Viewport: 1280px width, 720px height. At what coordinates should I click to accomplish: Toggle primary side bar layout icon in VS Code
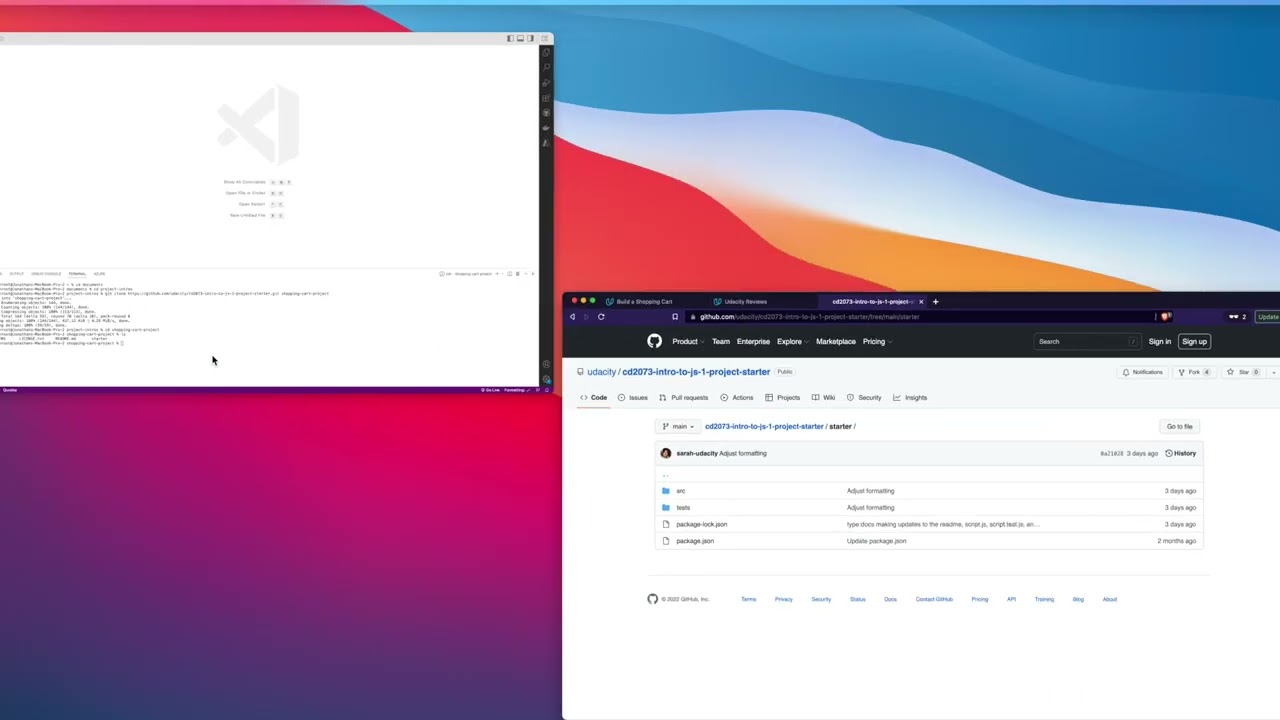(510, 38)
